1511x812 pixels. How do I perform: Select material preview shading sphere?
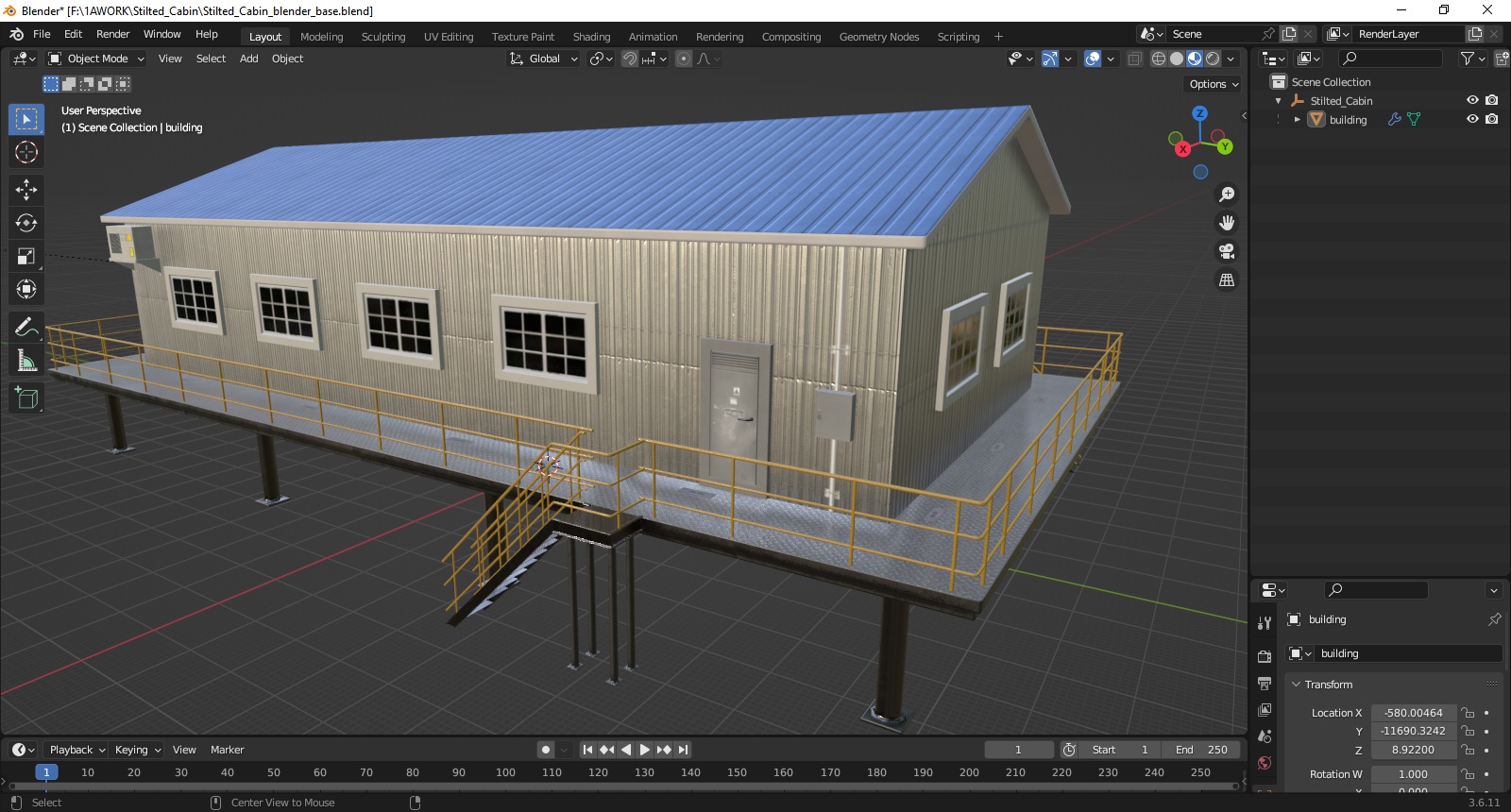click(1195, 59)
